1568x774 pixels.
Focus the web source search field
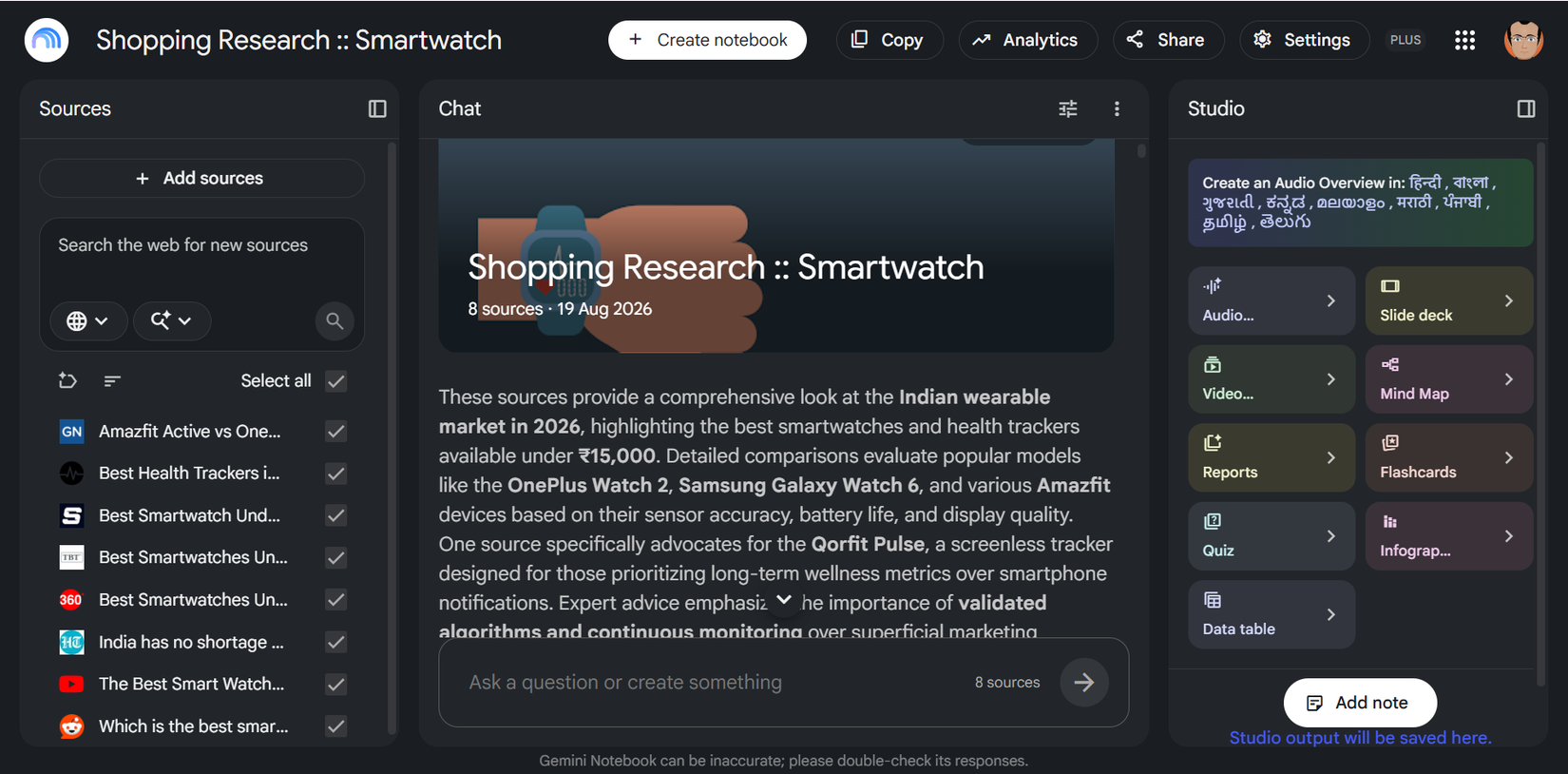point(201,245)
